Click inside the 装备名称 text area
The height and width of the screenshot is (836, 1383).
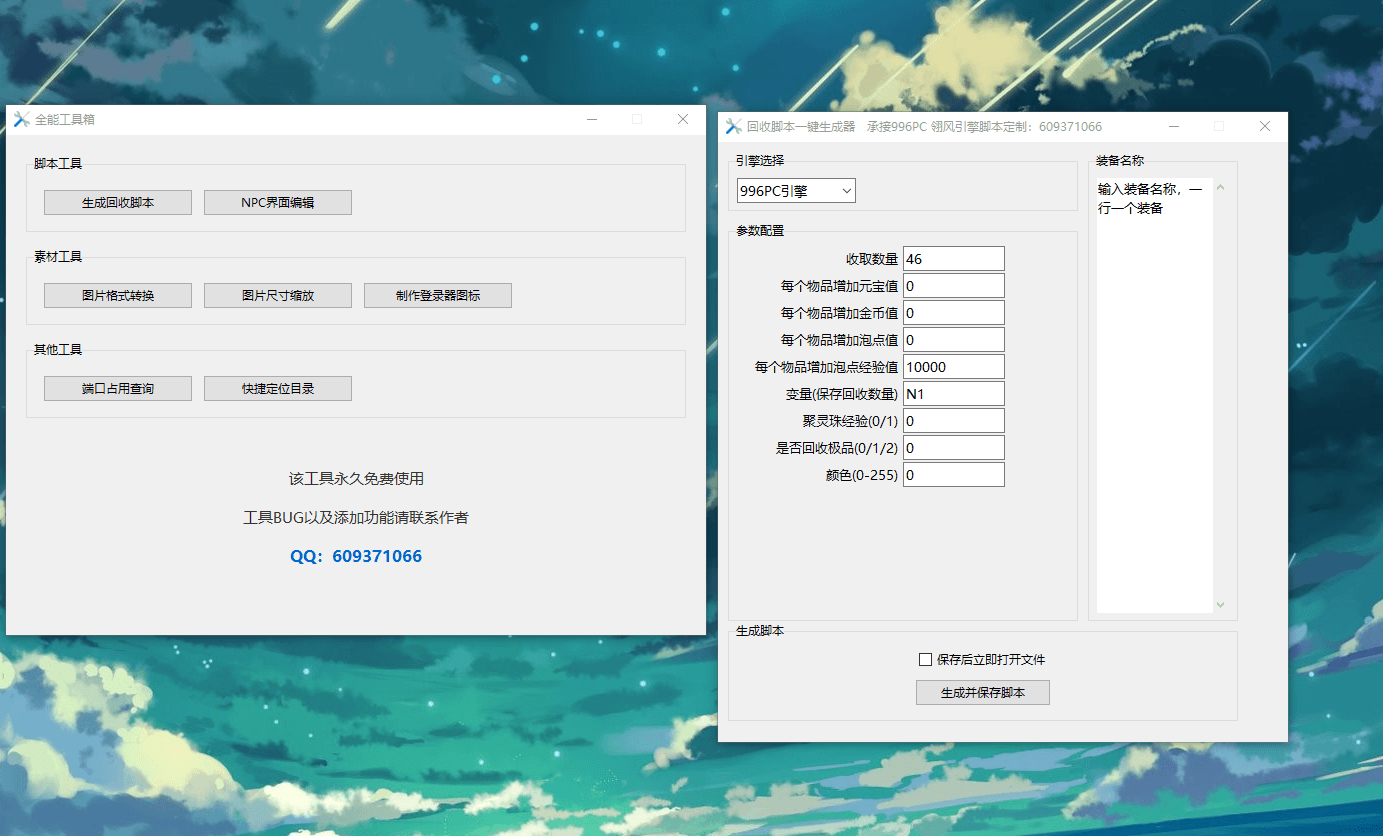click(x=1154, y=400)
